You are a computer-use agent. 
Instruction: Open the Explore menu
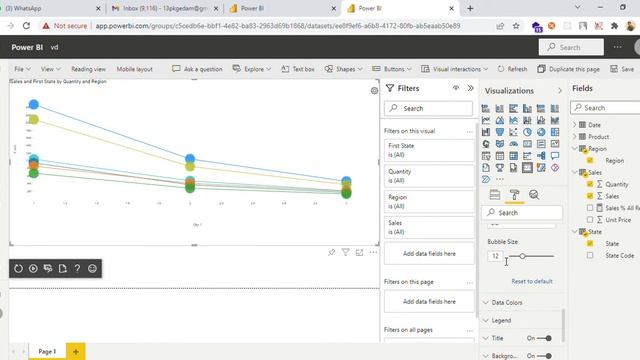252,69
